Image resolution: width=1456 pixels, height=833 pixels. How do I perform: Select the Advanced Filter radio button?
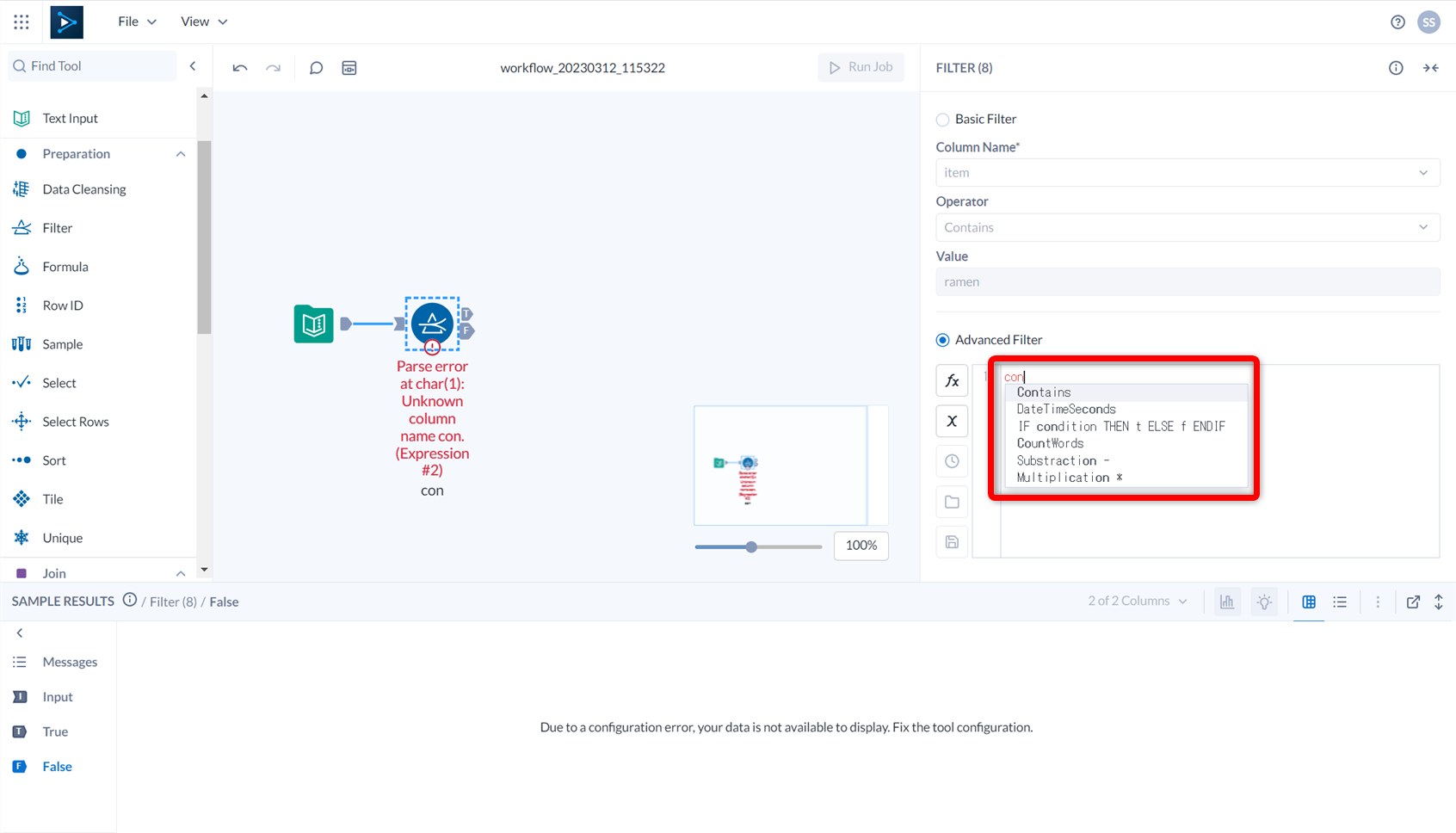point(943,340)
